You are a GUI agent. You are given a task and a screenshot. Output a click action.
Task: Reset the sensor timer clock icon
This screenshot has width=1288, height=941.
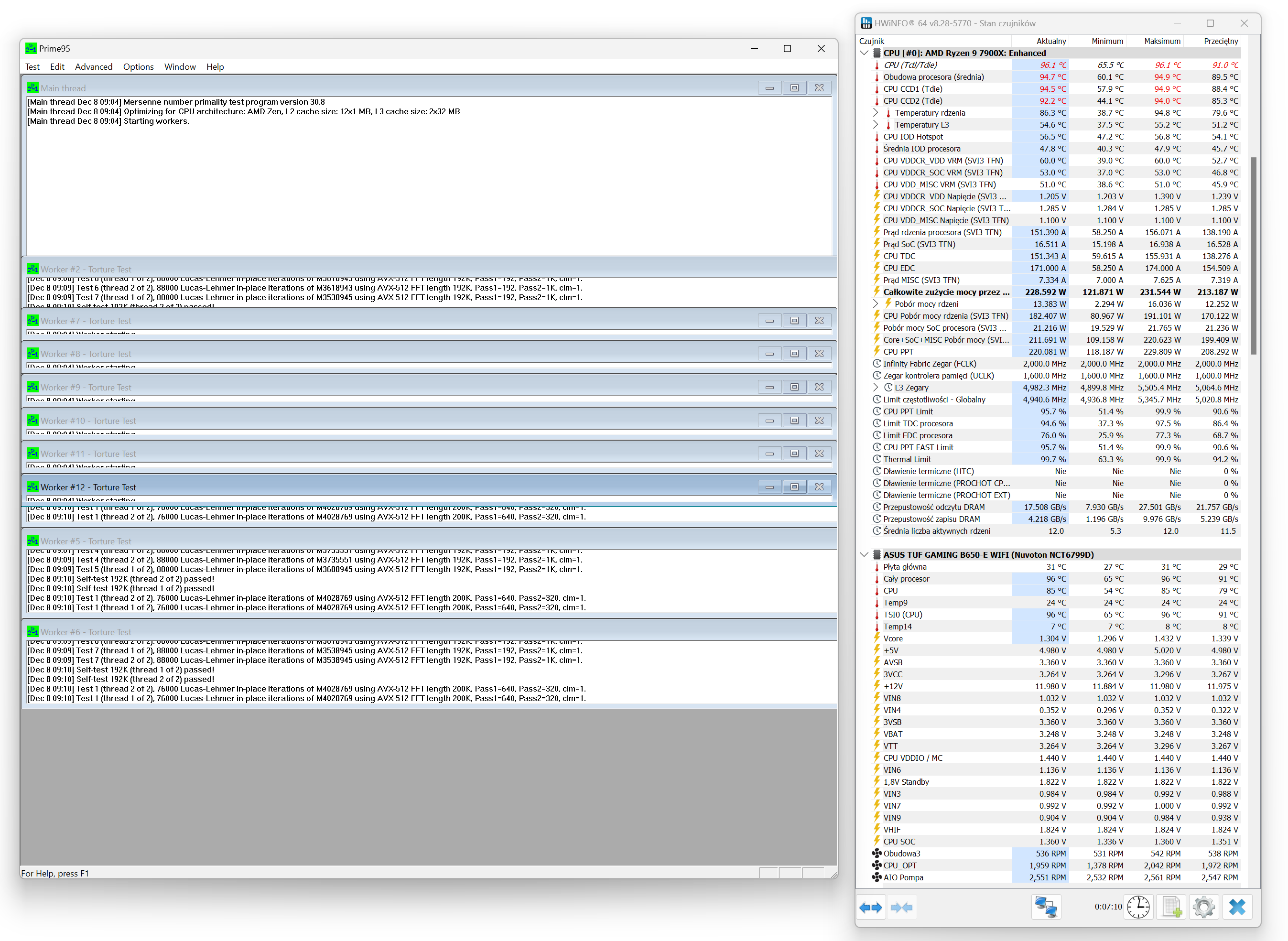[x=1137, y=908]
